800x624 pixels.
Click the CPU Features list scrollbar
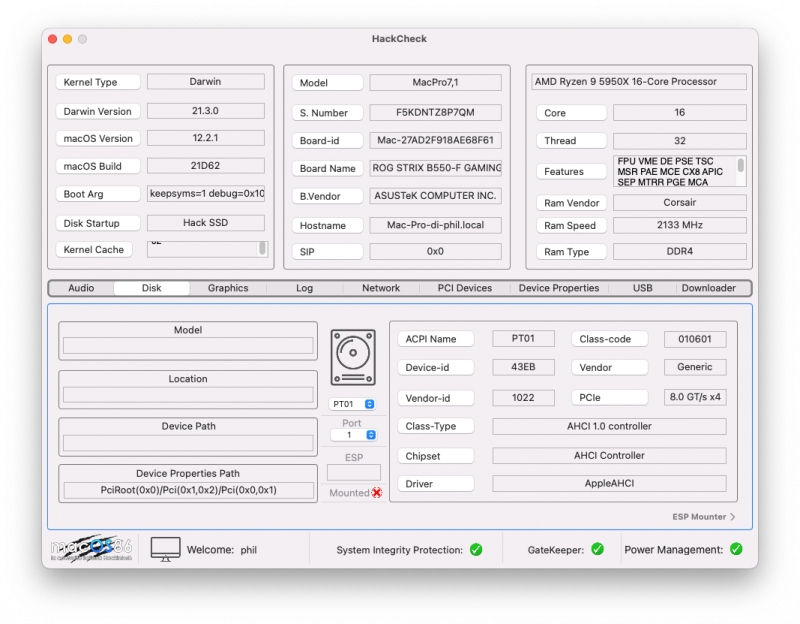point(741,166)
